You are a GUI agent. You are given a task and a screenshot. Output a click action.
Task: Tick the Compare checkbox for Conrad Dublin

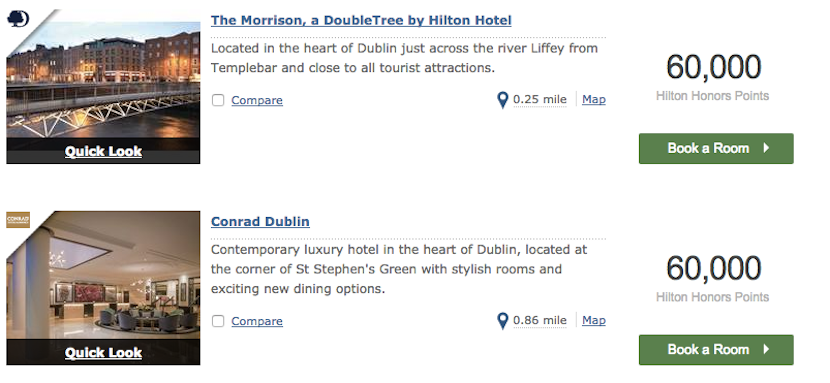pyautogui.click(x=218, y=321)
